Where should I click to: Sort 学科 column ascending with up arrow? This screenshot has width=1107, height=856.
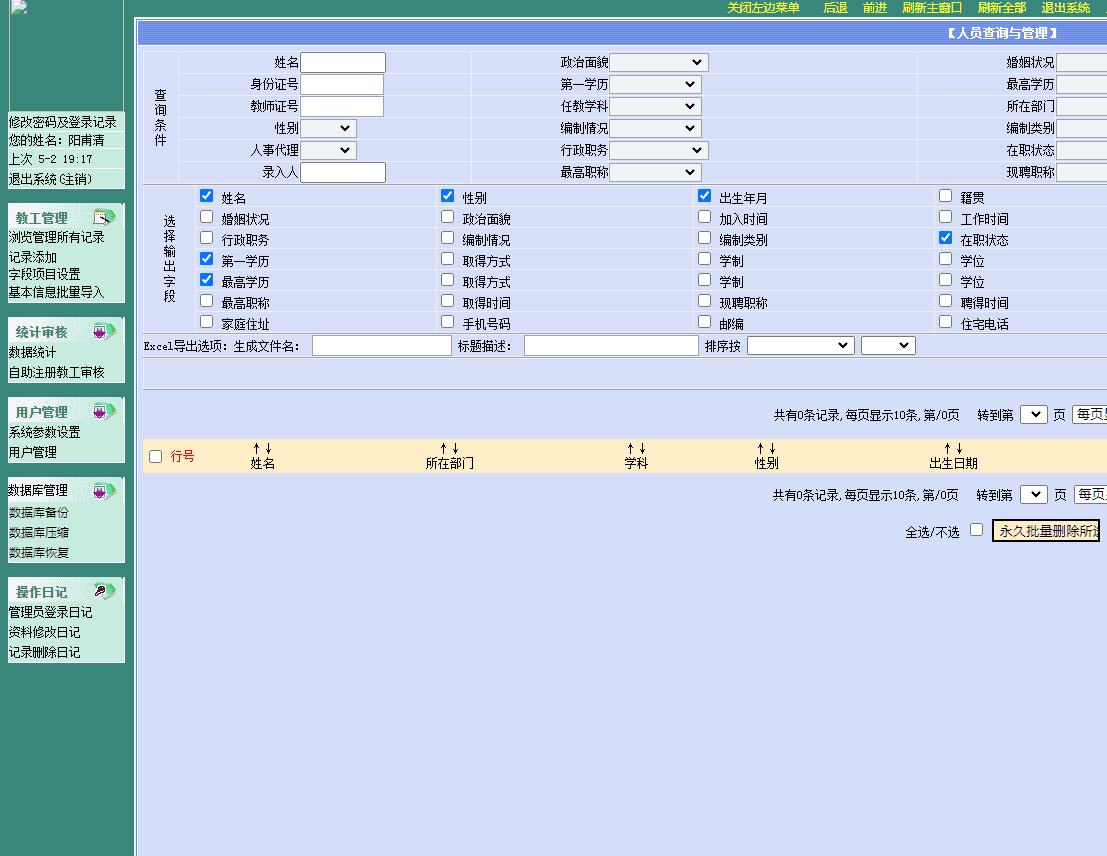click(x=630, y=448)
